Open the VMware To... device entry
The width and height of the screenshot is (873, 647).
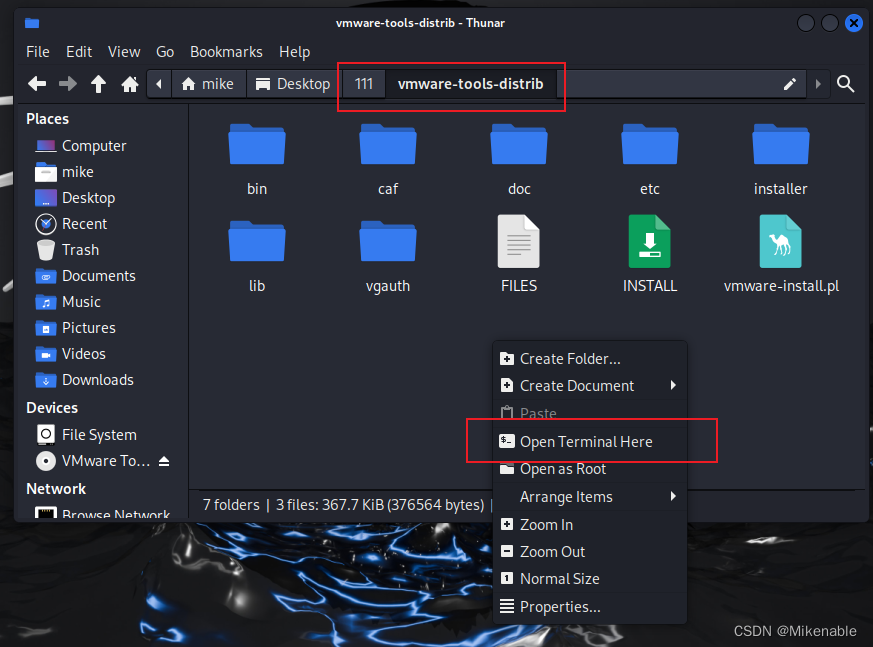pyautogui.click(x=92, y=461)
